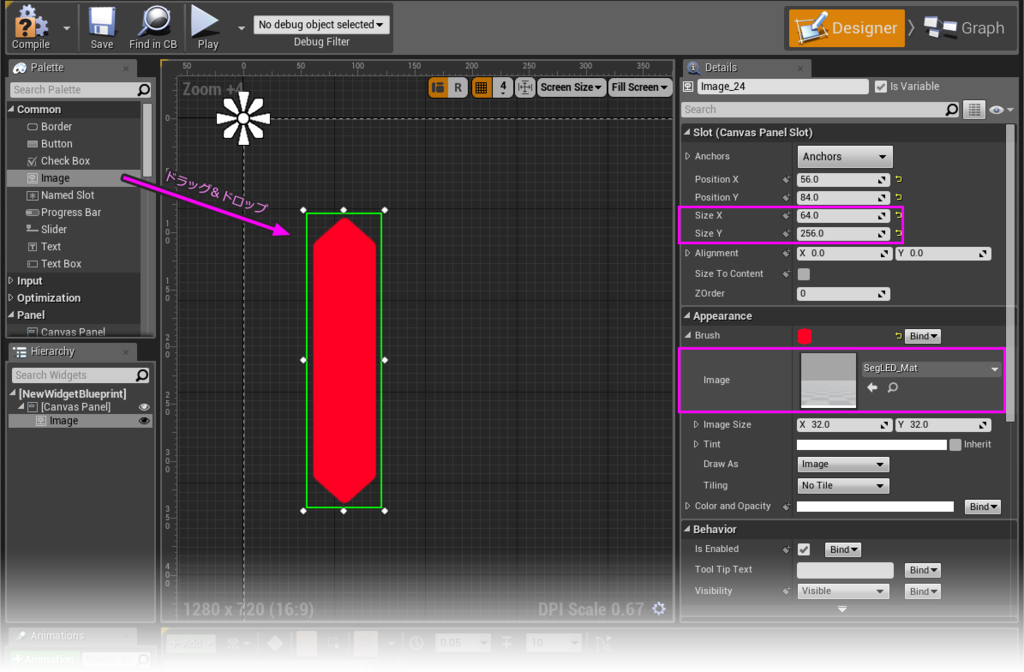Expand the Input palette category
Viewport: 1024px width, 672px height.
pyautogui.click(x=11, y=281)
